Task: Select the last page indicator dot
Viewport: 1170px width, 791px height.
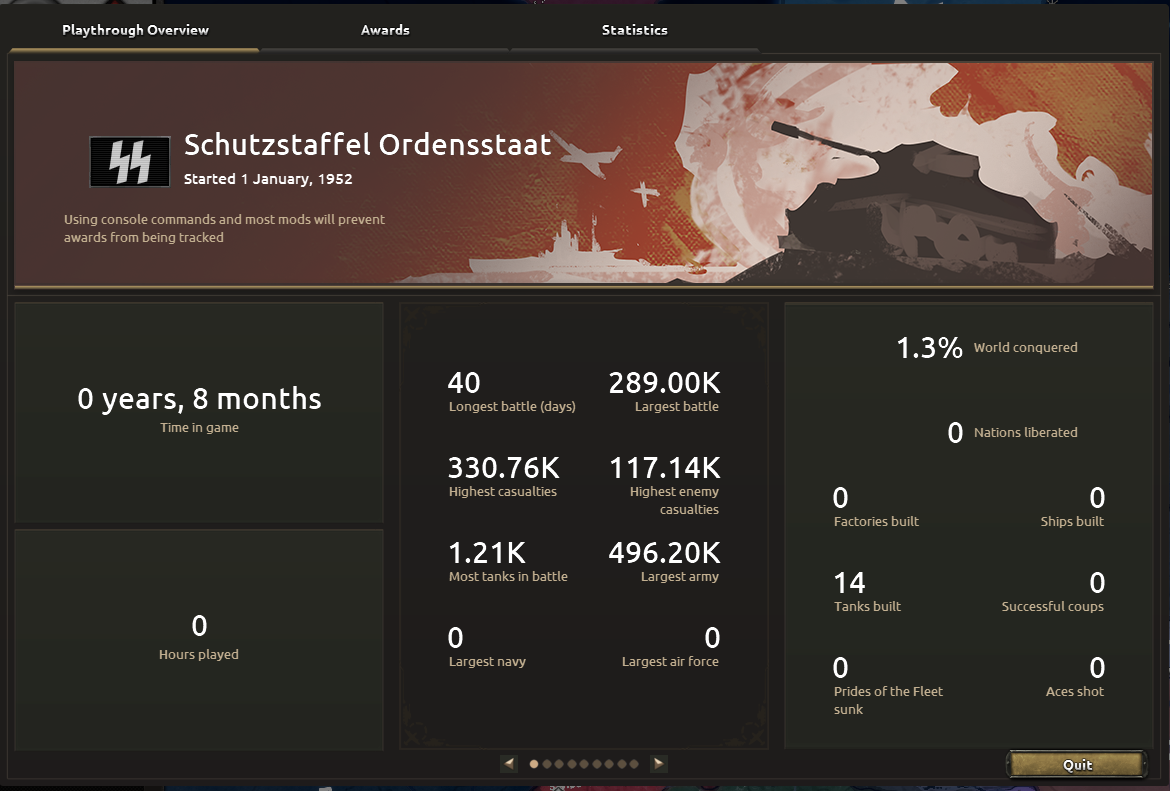Action: coord(634,764)
